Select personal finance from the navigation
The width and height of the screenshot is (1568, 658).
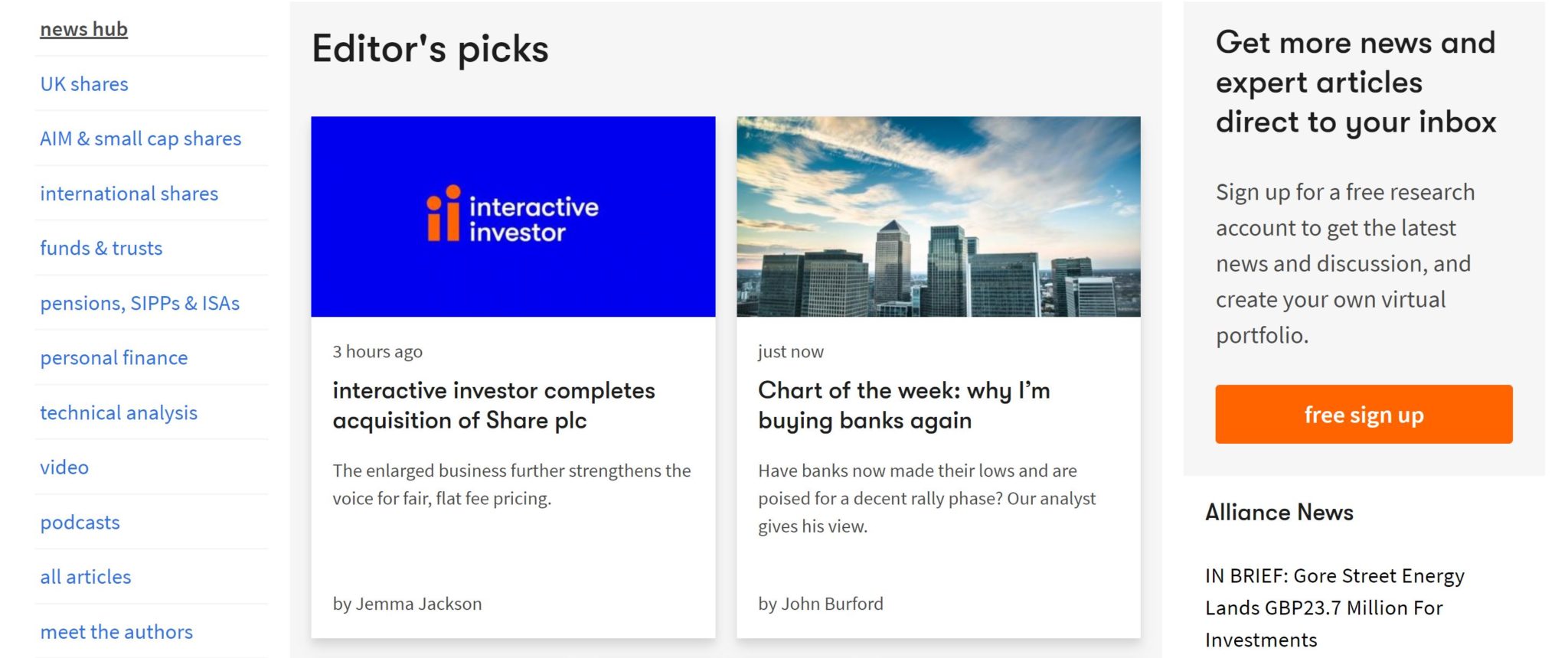114,357
